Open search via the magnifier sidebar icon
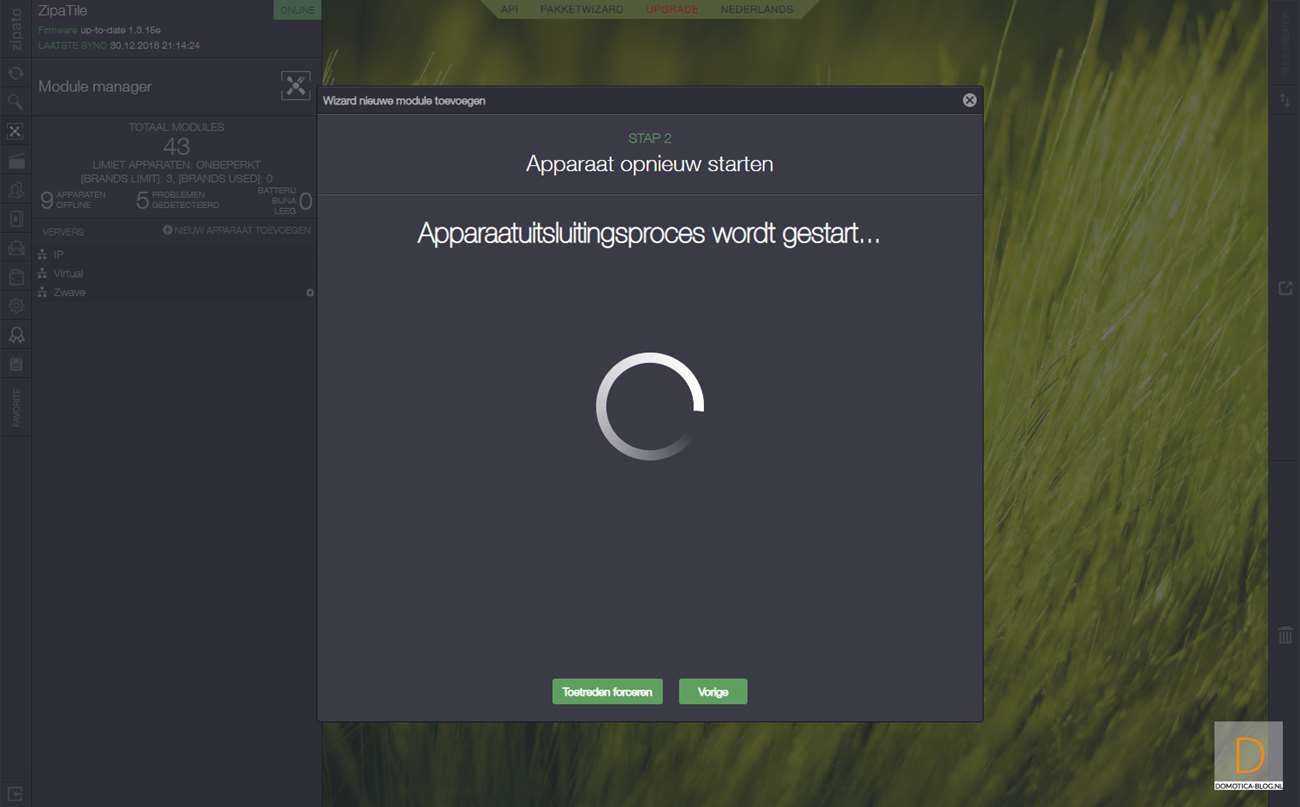This screenshot has height=807, width=1300. pyautogui.click(x=16, y=102)
